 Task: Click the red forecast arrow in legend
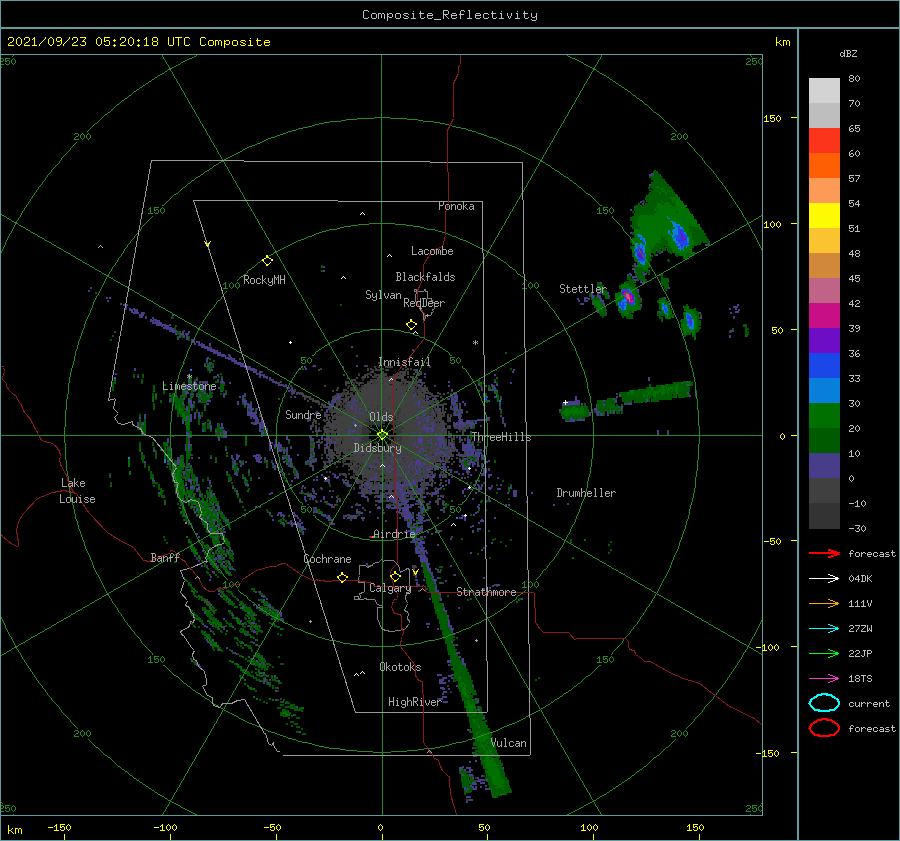[824, 553]
